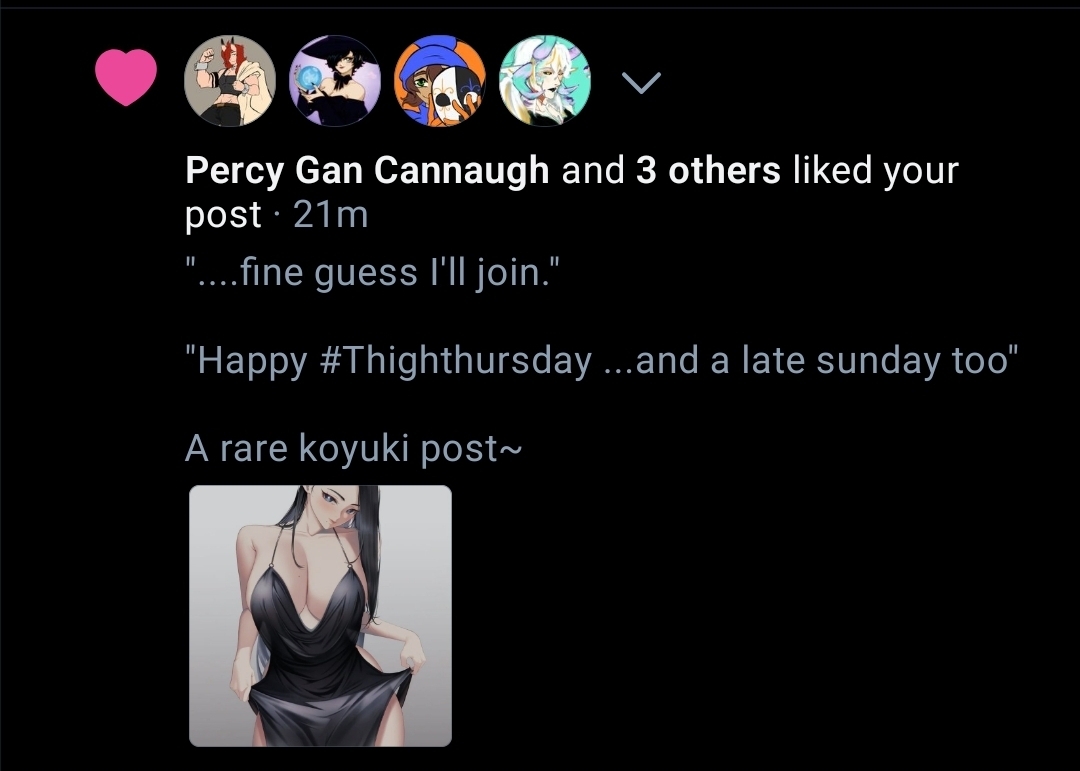Click the word "post" before the timestamp
Screen dimensions: 1080x771
[223, 215]
